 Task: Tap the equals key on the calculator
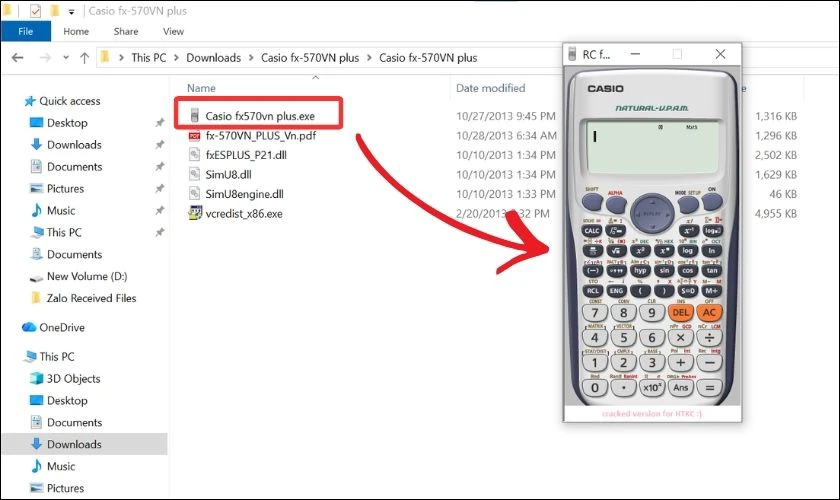click(709, 387)
